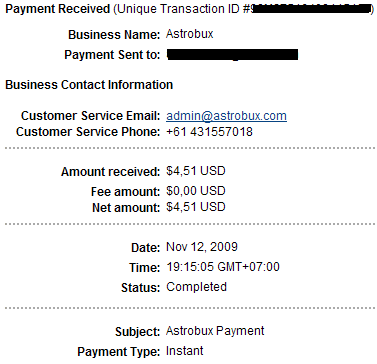Select the Net amount $4,51 USD value

coord(196,207)
